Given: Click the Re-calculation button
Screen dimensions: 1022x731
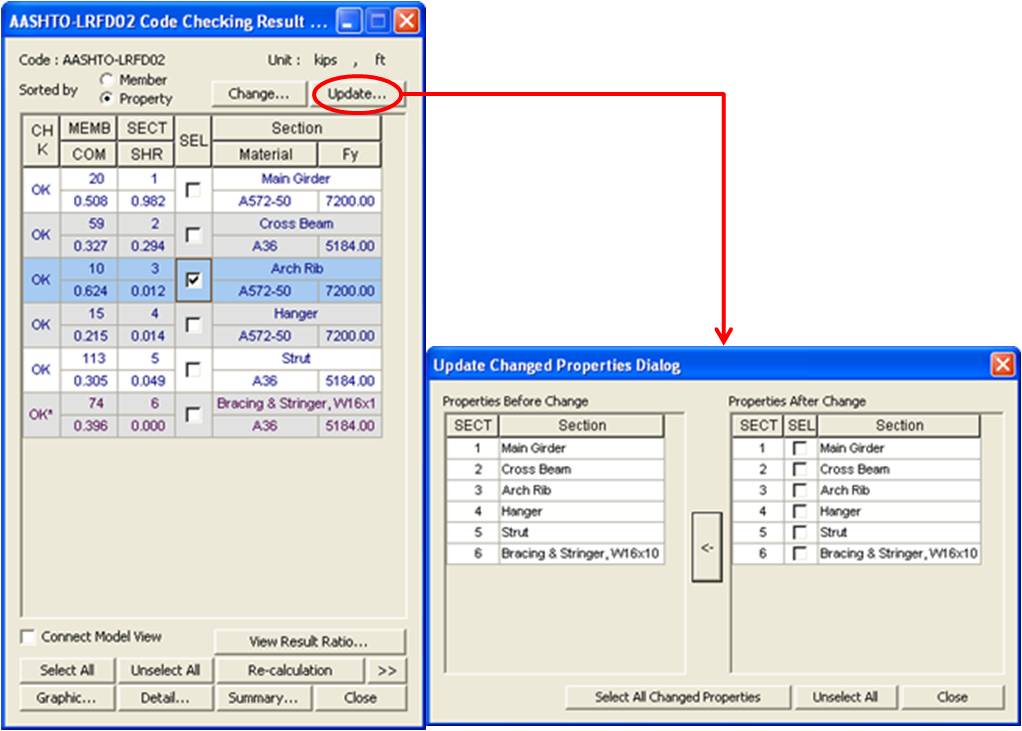Looking at the screenshot, I should 288,670.
